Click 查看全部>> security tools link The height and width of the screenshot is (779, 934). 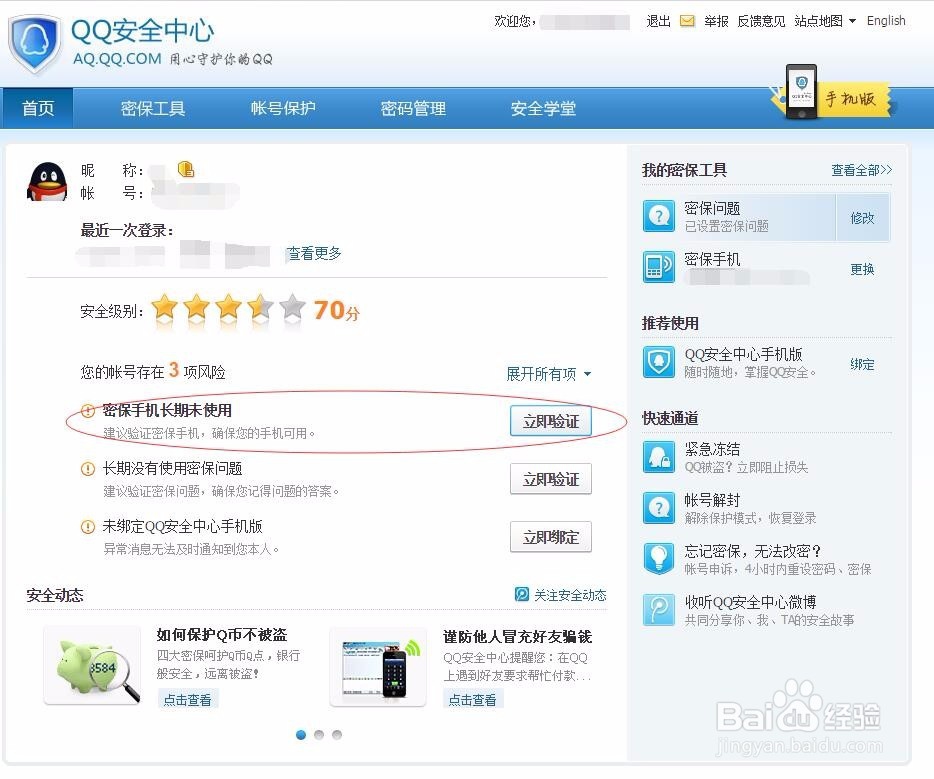pyautogui.click(x=861, y=170)
